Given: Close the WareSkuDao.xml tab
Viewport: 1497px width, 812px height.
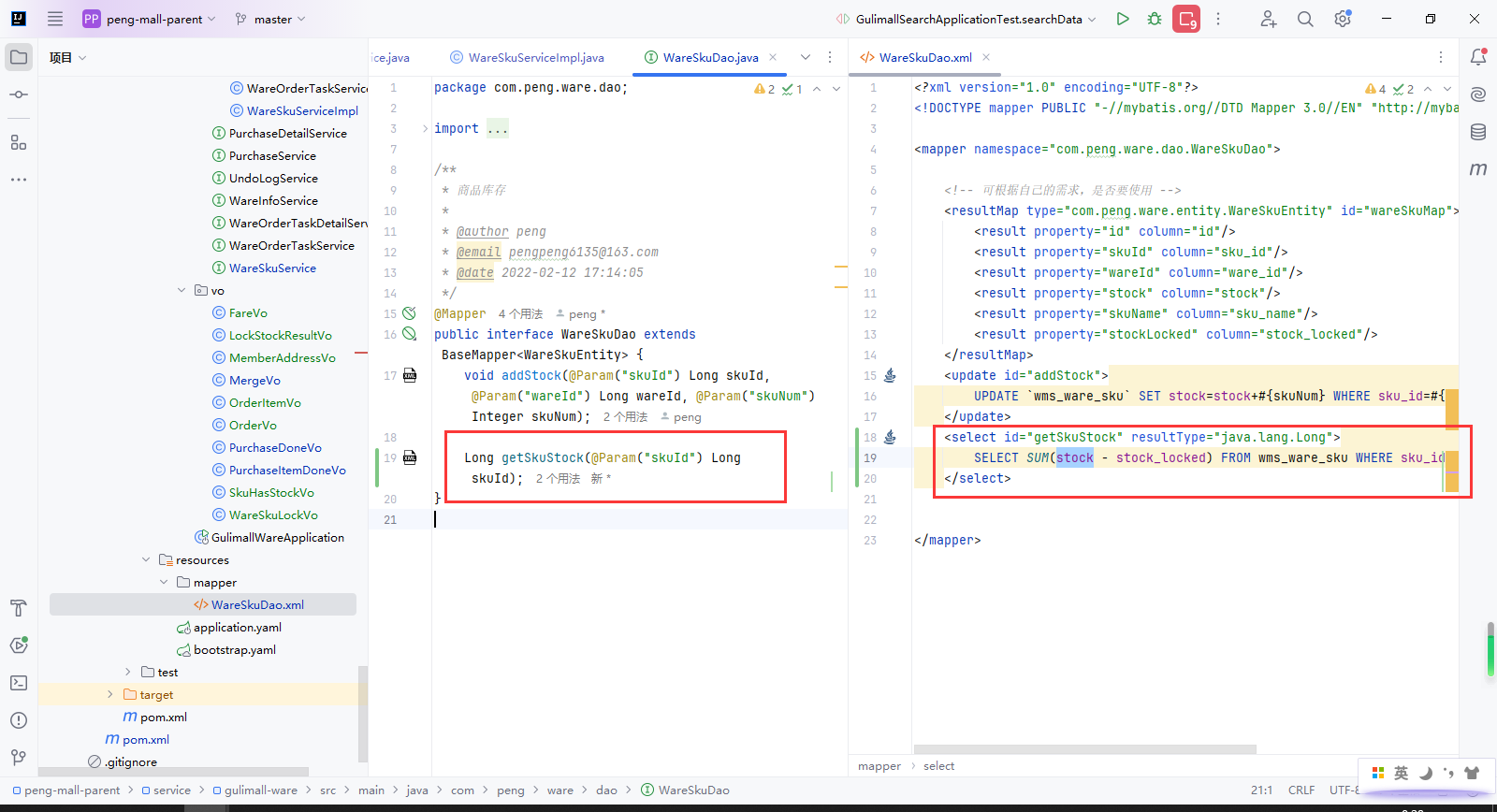Looking at the screenshot, I should (x=986, y=57).
